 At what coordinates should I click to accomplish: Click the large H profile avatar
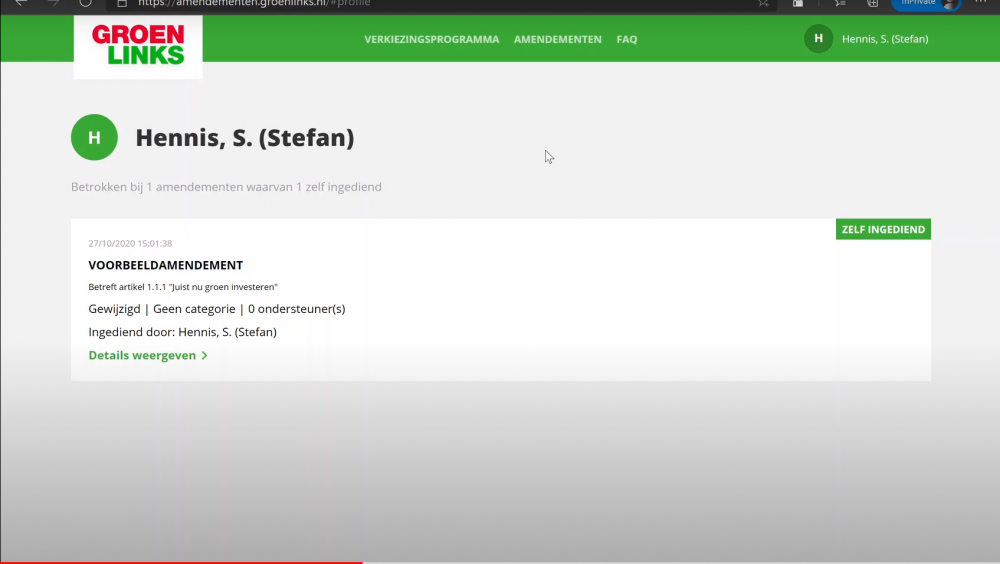coord(94,138)
